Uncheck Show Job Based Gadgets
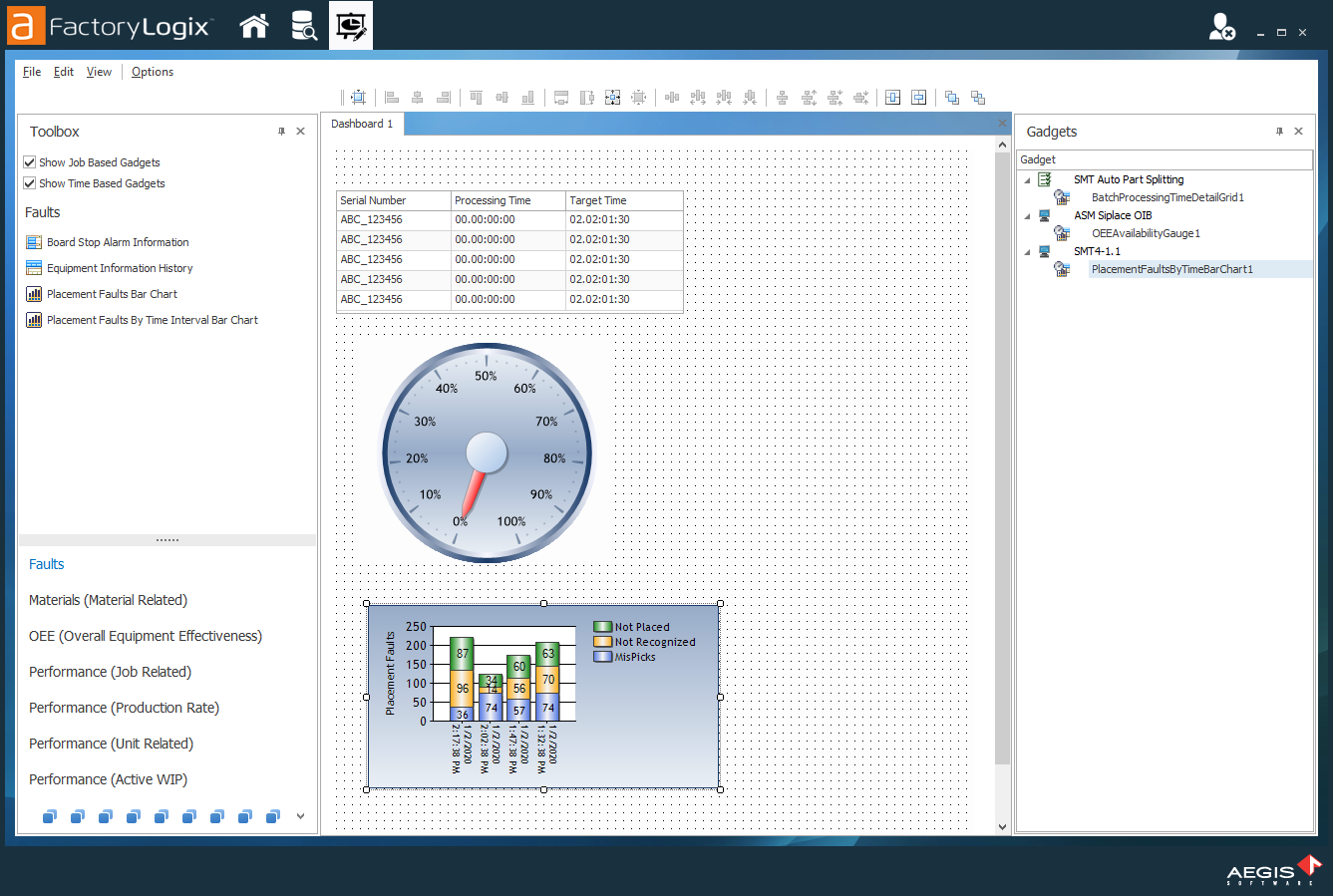This screenshot has width=1333, height=896. pos(30,162)
